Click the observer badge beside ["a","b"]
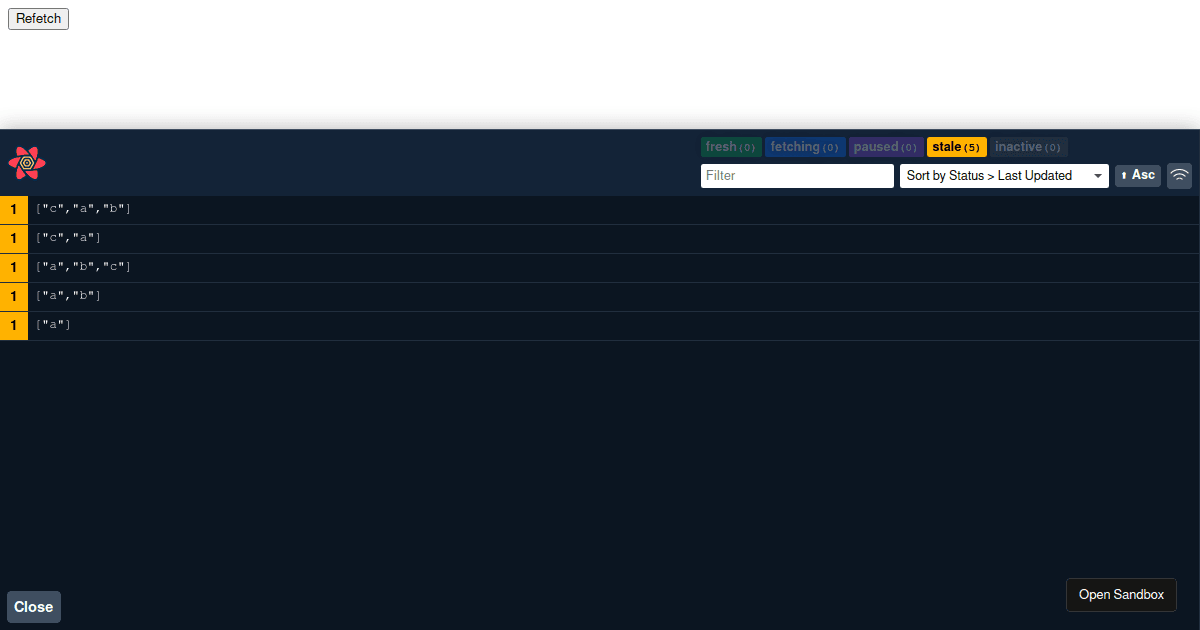This screenshot has width=1200, height=630. (x=13, y=296)
